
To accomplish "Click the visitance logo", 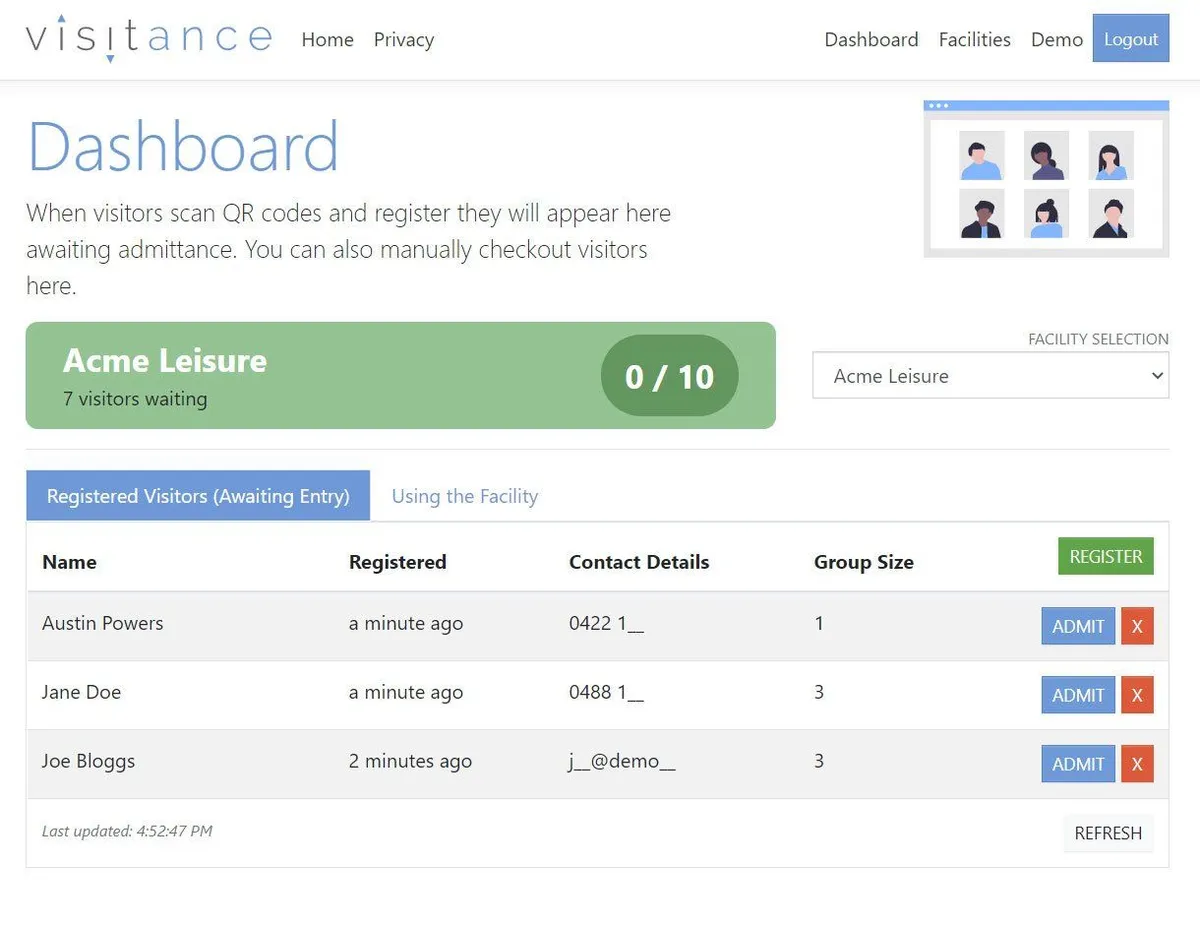I will [x=148, y=39].
